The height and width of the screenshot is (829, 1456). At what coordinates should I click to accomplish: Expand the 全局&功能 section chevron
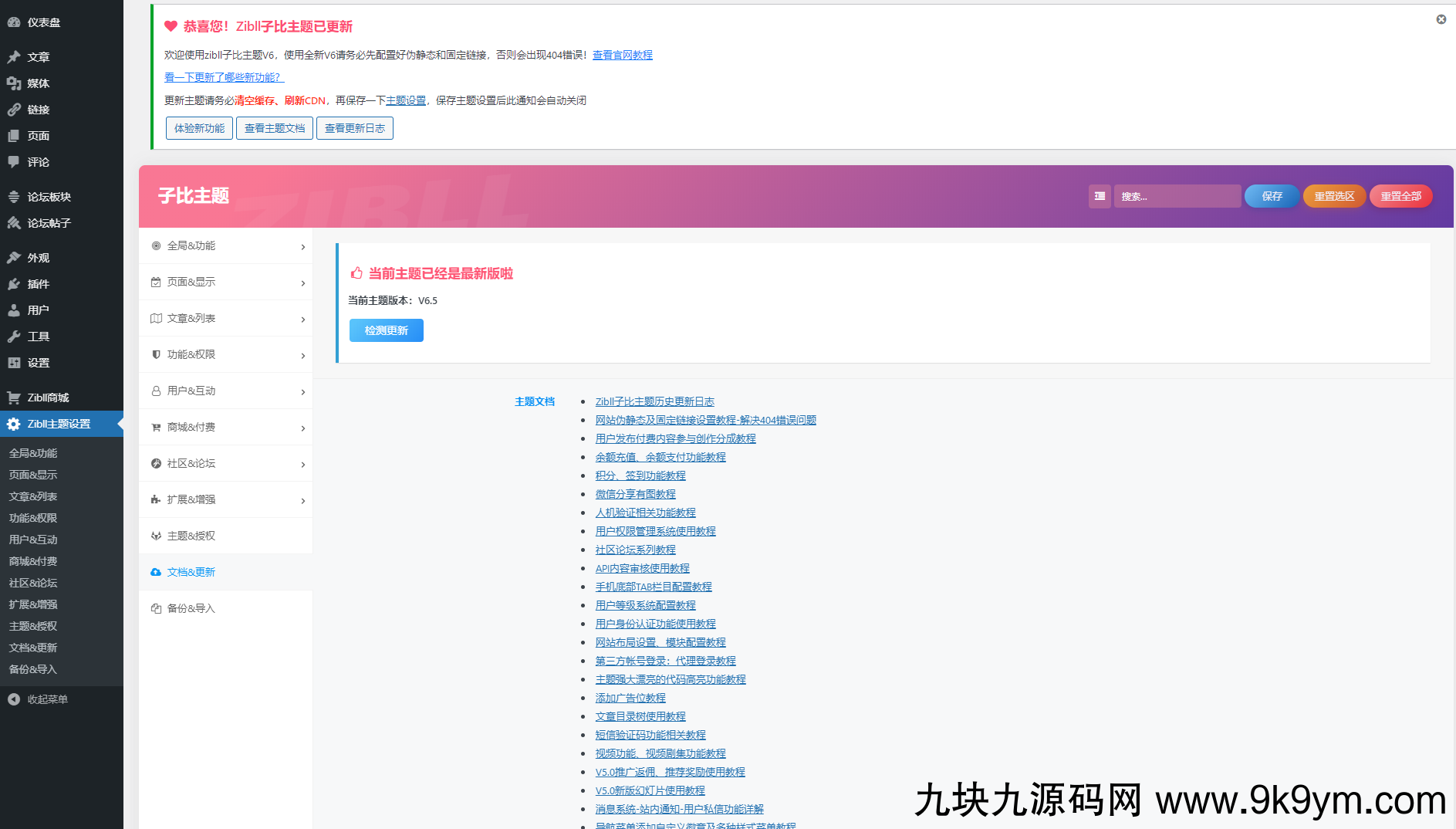tap(302, 247)
